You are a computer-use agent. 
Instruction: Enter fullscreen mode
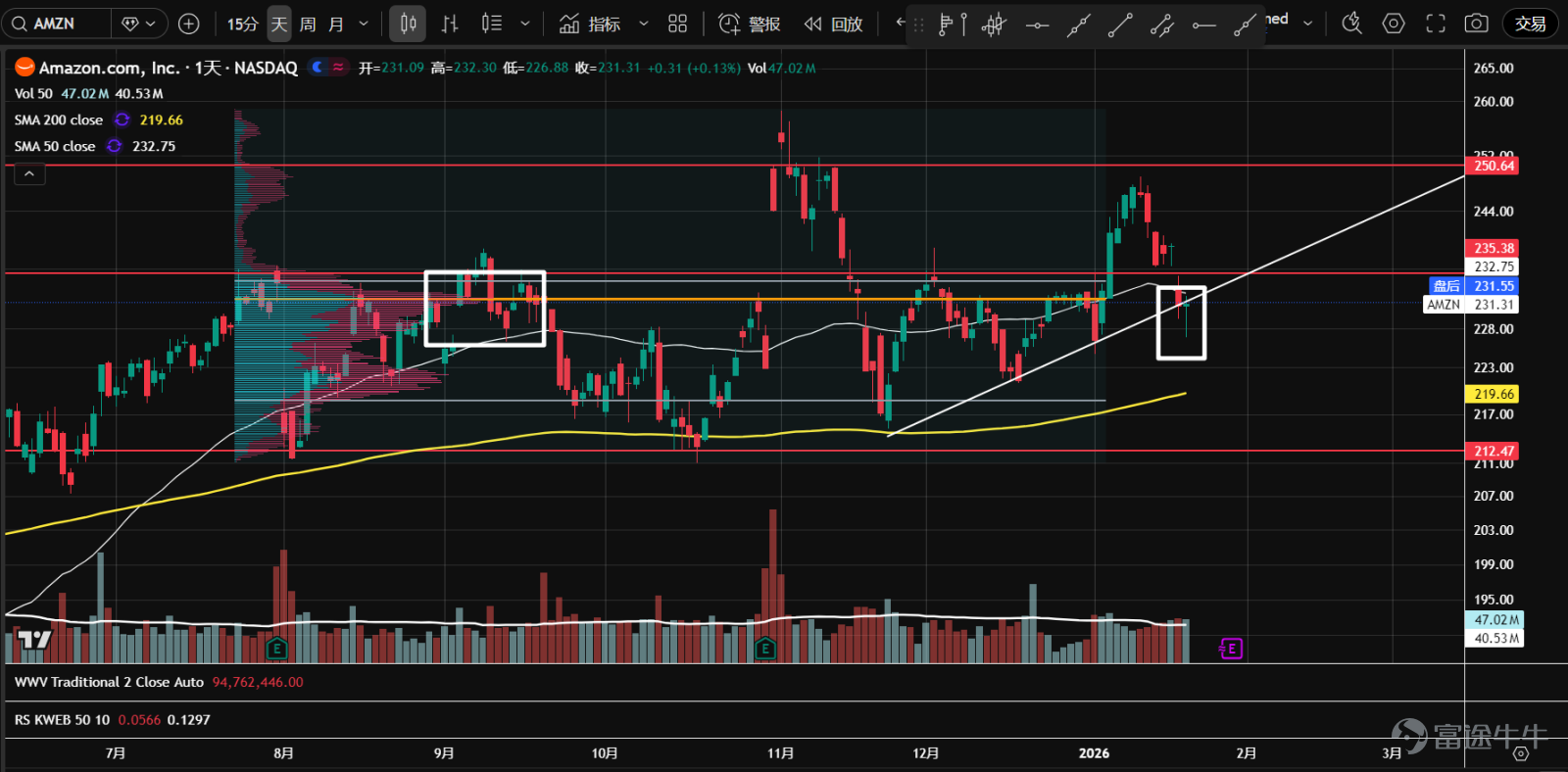click(x=1436, y=24)
